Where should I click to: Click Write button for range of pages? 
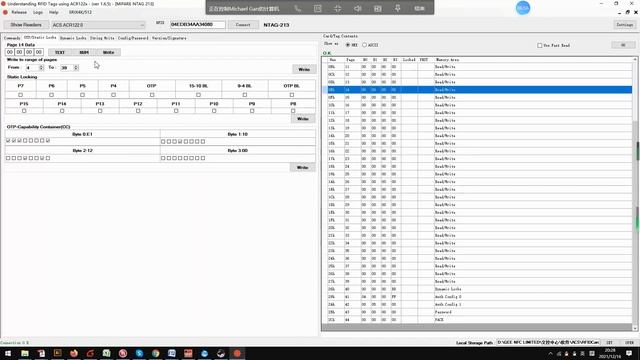tap(304, 69)
